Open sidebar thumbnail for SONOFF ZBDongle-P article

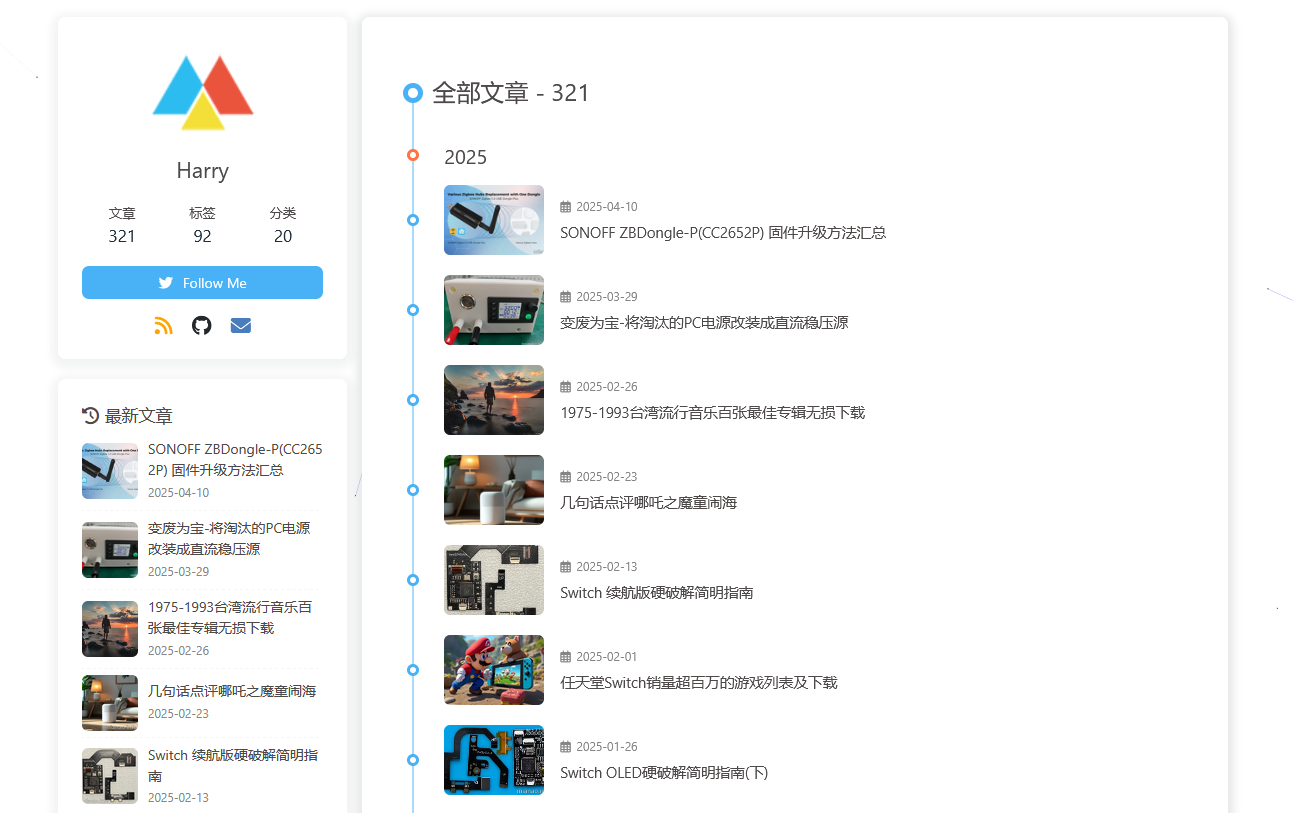click(x=110, y=471)
